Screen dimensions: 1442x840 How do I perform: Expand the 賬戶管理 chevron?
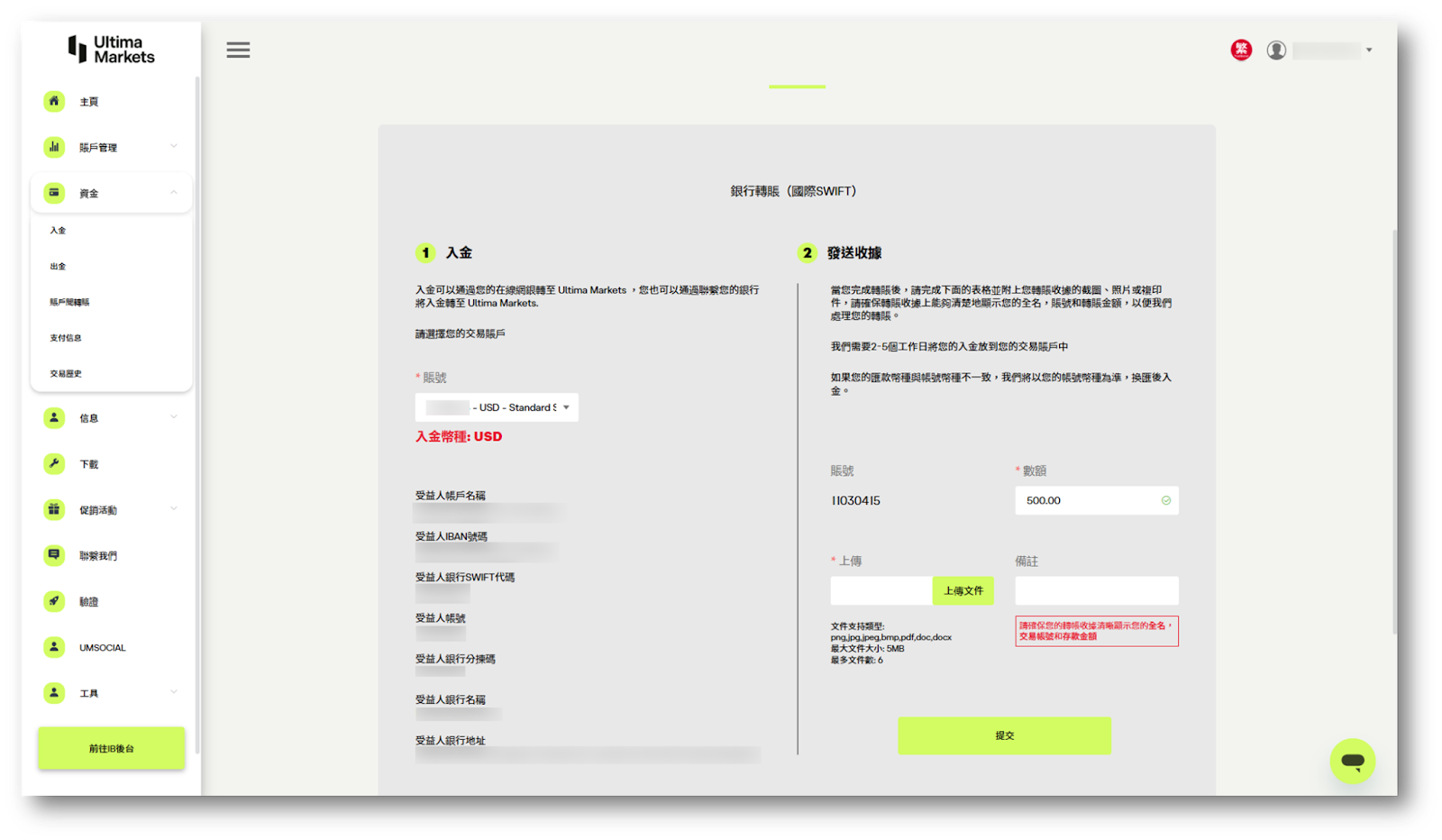pos(174,146)
